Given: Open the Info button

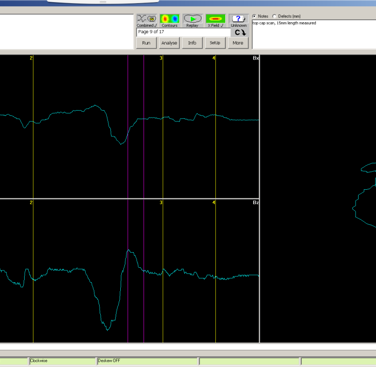Looking at the screenshot, I should click(x=192, y=43).
